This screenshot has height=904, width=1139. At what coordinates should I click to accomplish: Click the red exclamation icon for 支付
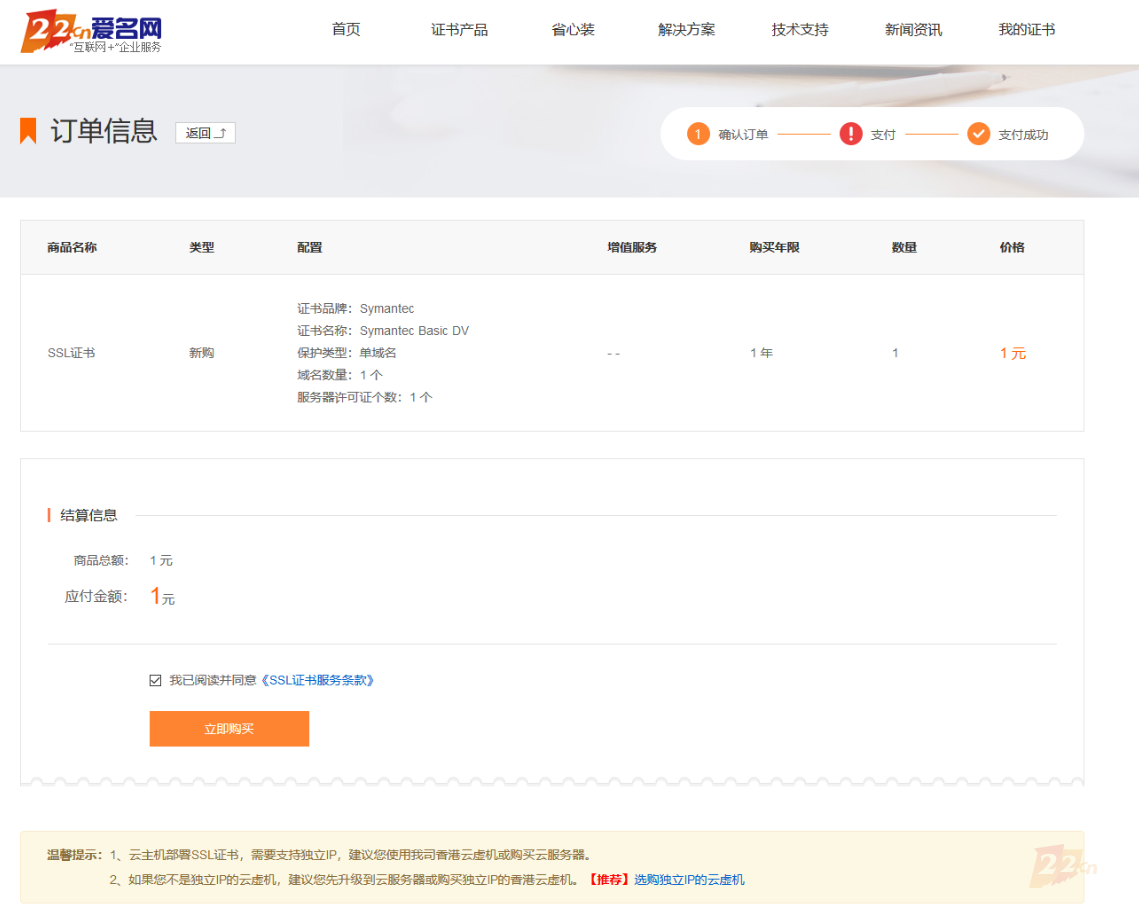click(851, 134)
